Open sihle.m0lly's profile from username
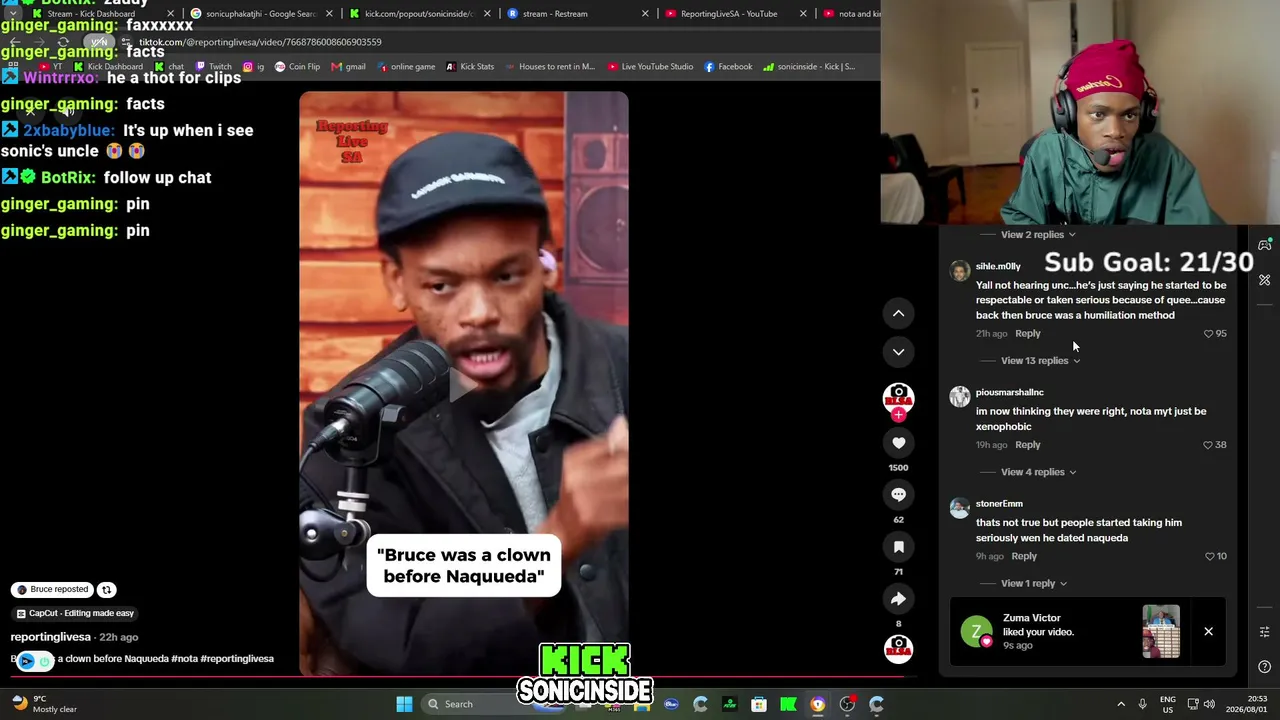This screenshot has width=1280, height=720. (x=998, y=267)
